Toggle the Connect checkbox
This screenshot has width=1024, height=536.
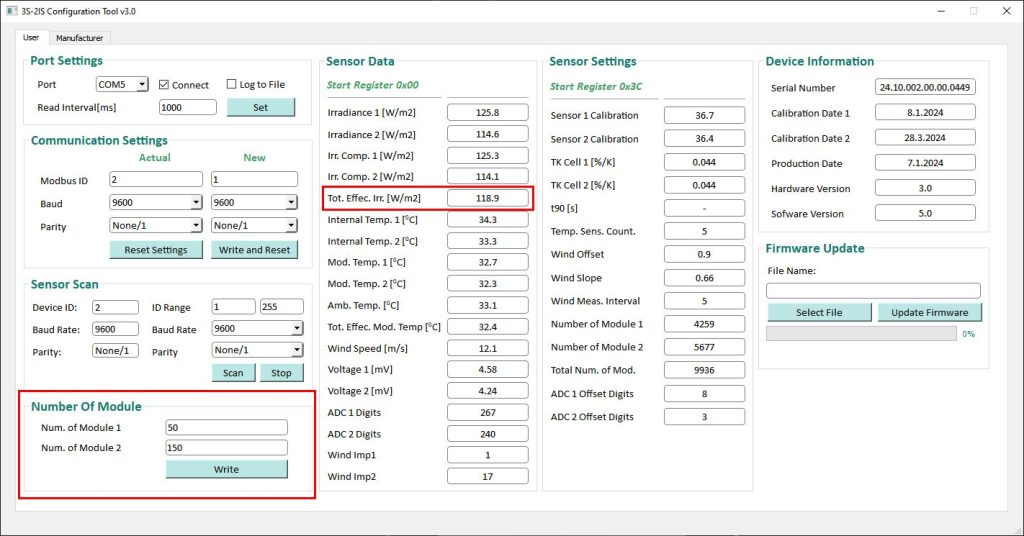point(164,85)
